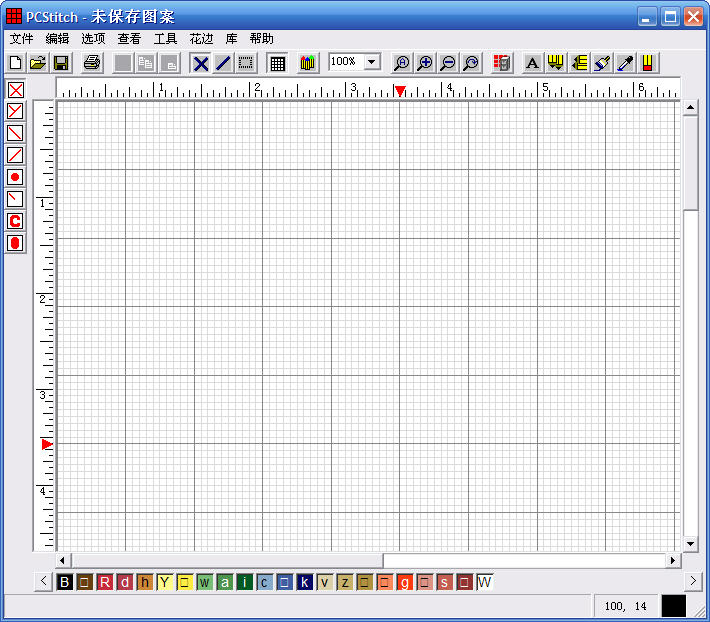
Task: Select the forward slash half stitch tool
Action: tap(15, 155)
